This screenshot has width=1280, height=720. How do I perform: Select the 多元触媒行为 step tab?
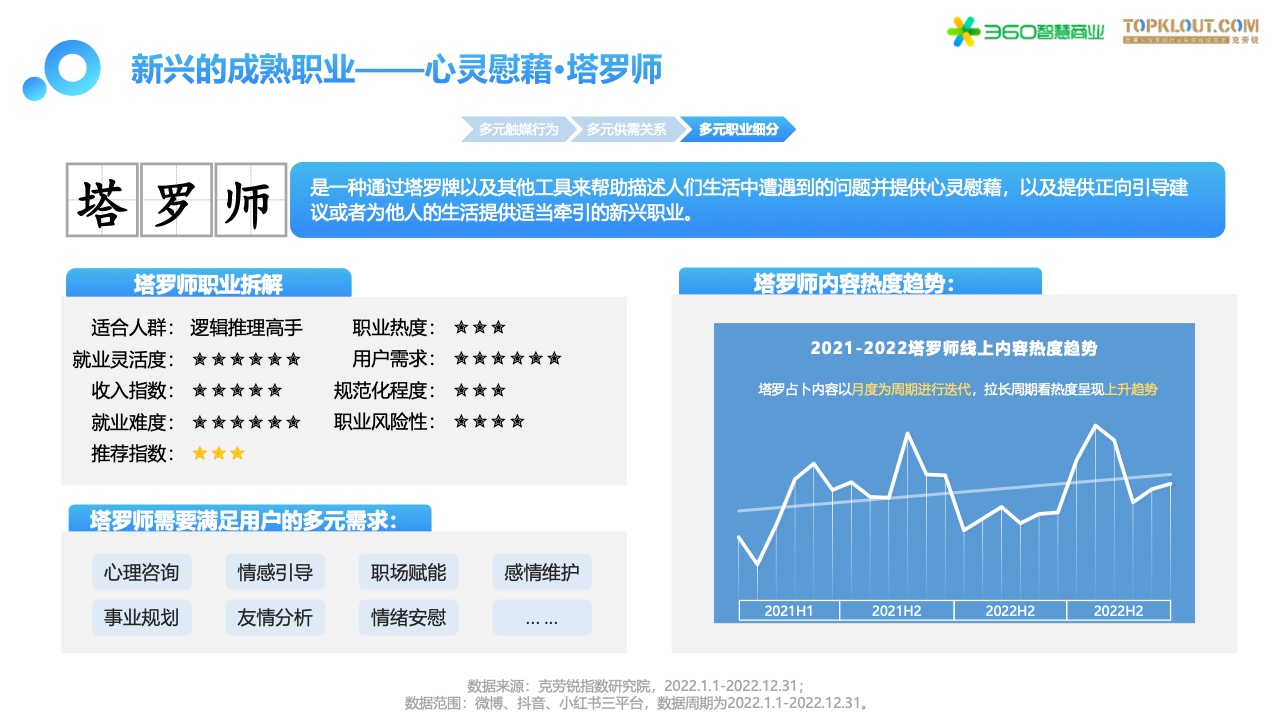[520, 129]
